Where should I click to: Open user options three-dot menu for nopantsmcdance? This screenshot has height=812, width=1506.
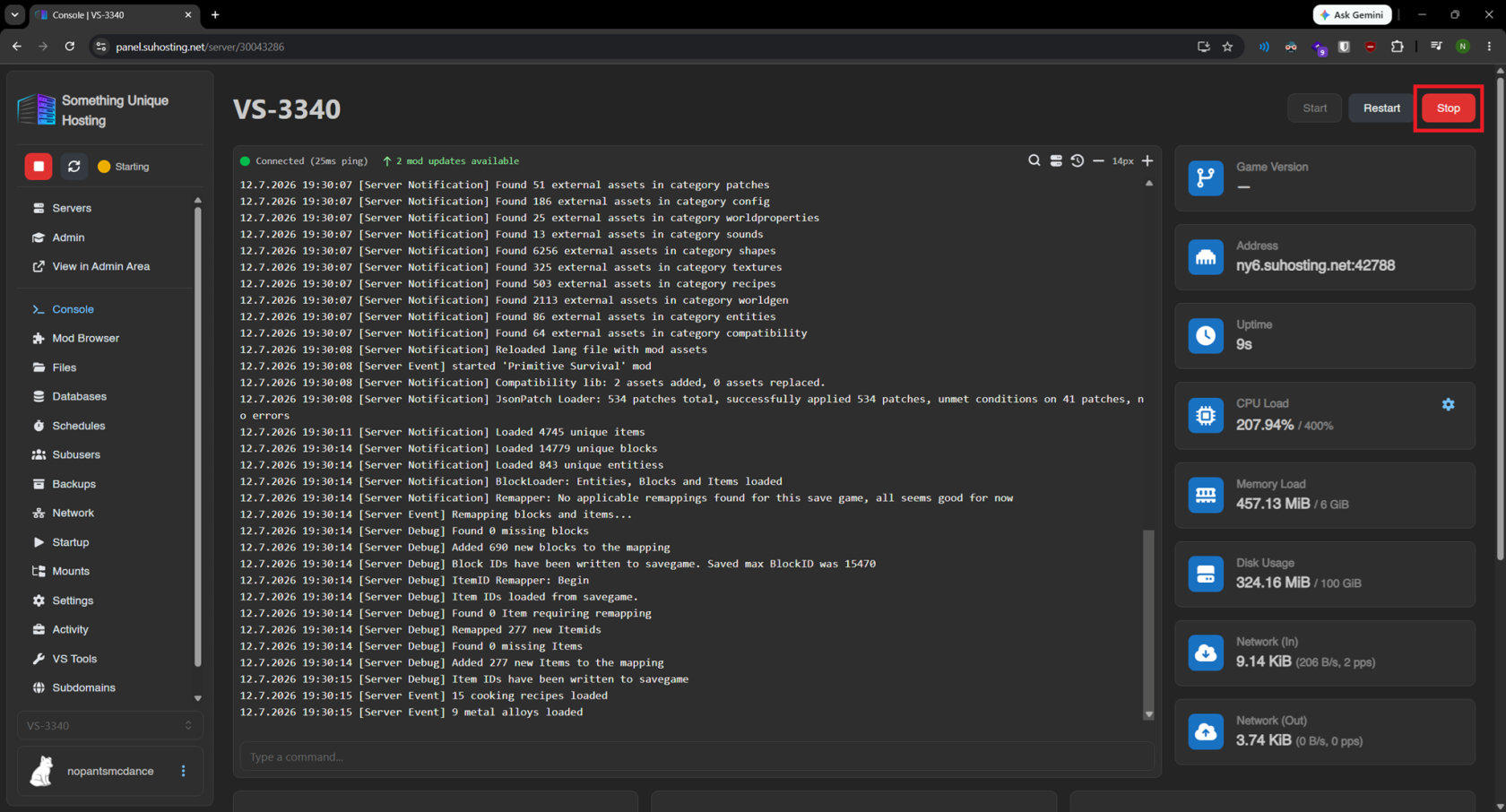pyautogui.click(x=184, y=771)
